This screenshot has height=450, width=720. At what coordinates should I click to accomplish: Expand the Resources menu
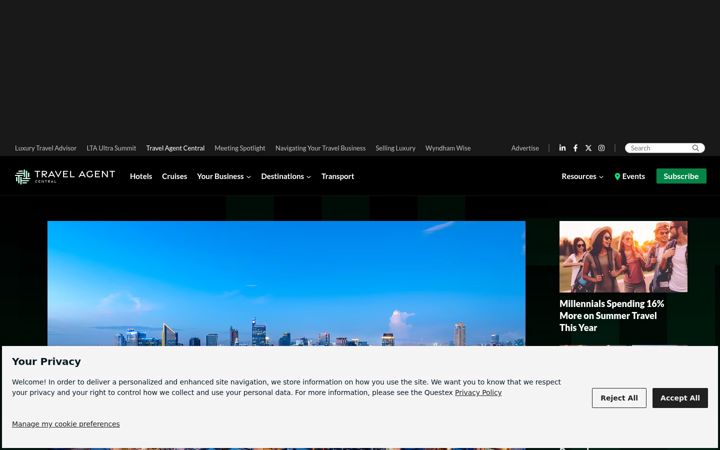coord(582,176)
